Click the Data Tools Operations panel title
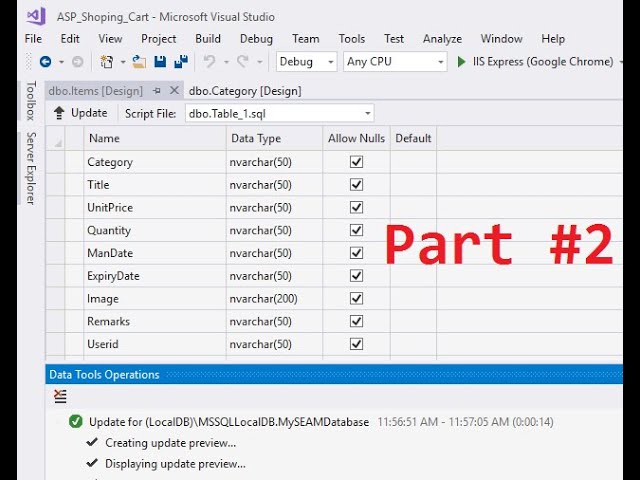 point(104,375)
